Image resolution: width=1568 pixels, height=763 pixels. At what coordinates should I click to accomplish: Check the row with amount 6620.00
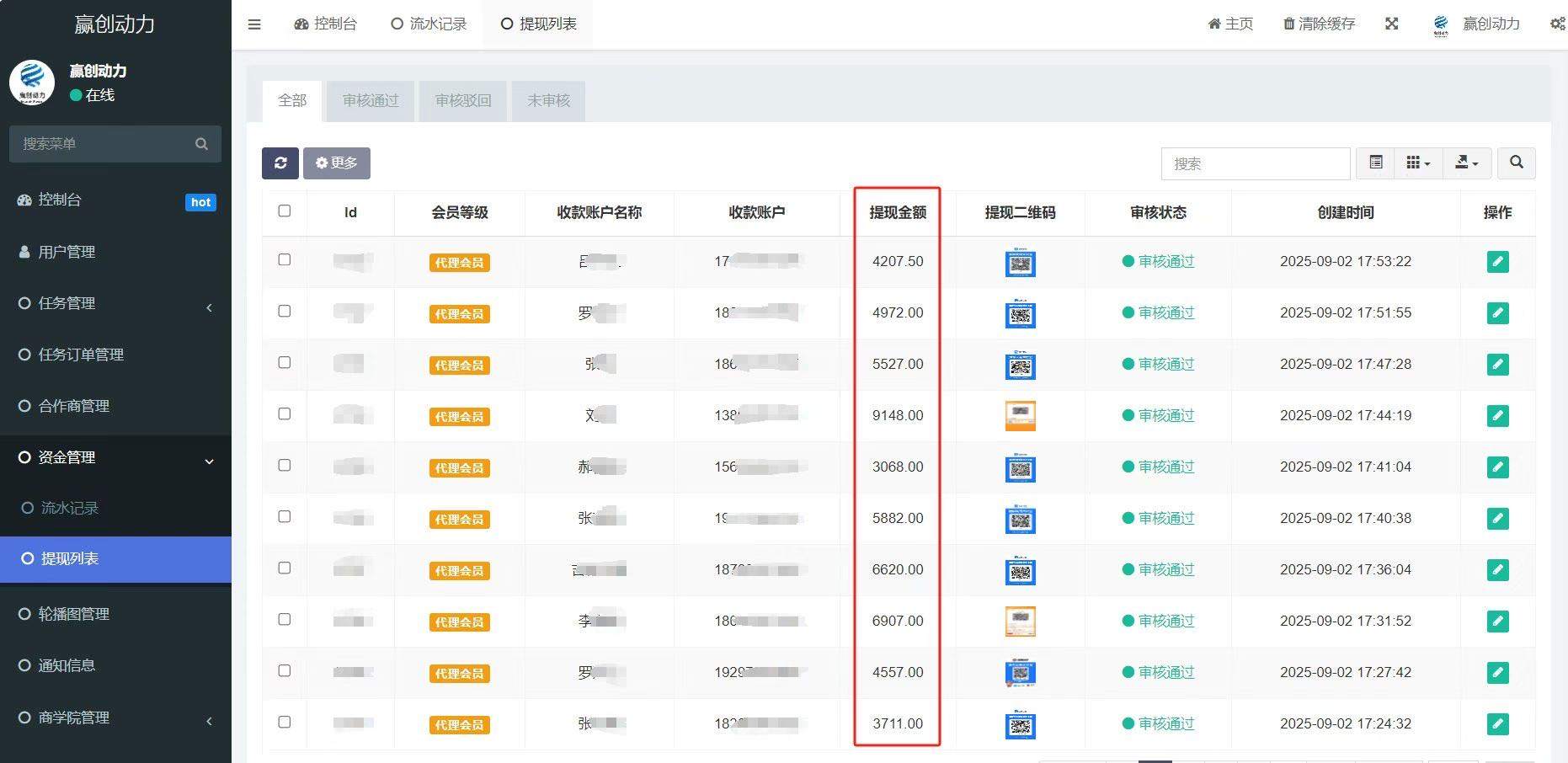[285, 568]
